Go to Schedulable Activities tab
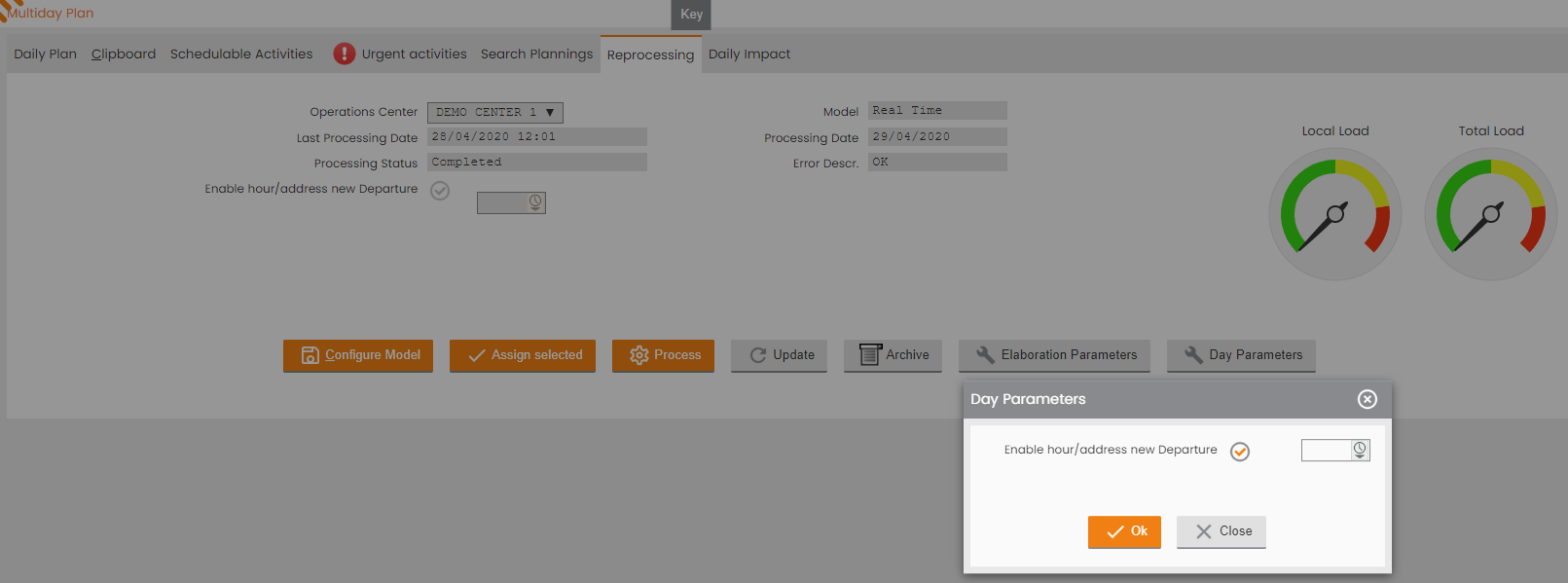 click(241, 55)
